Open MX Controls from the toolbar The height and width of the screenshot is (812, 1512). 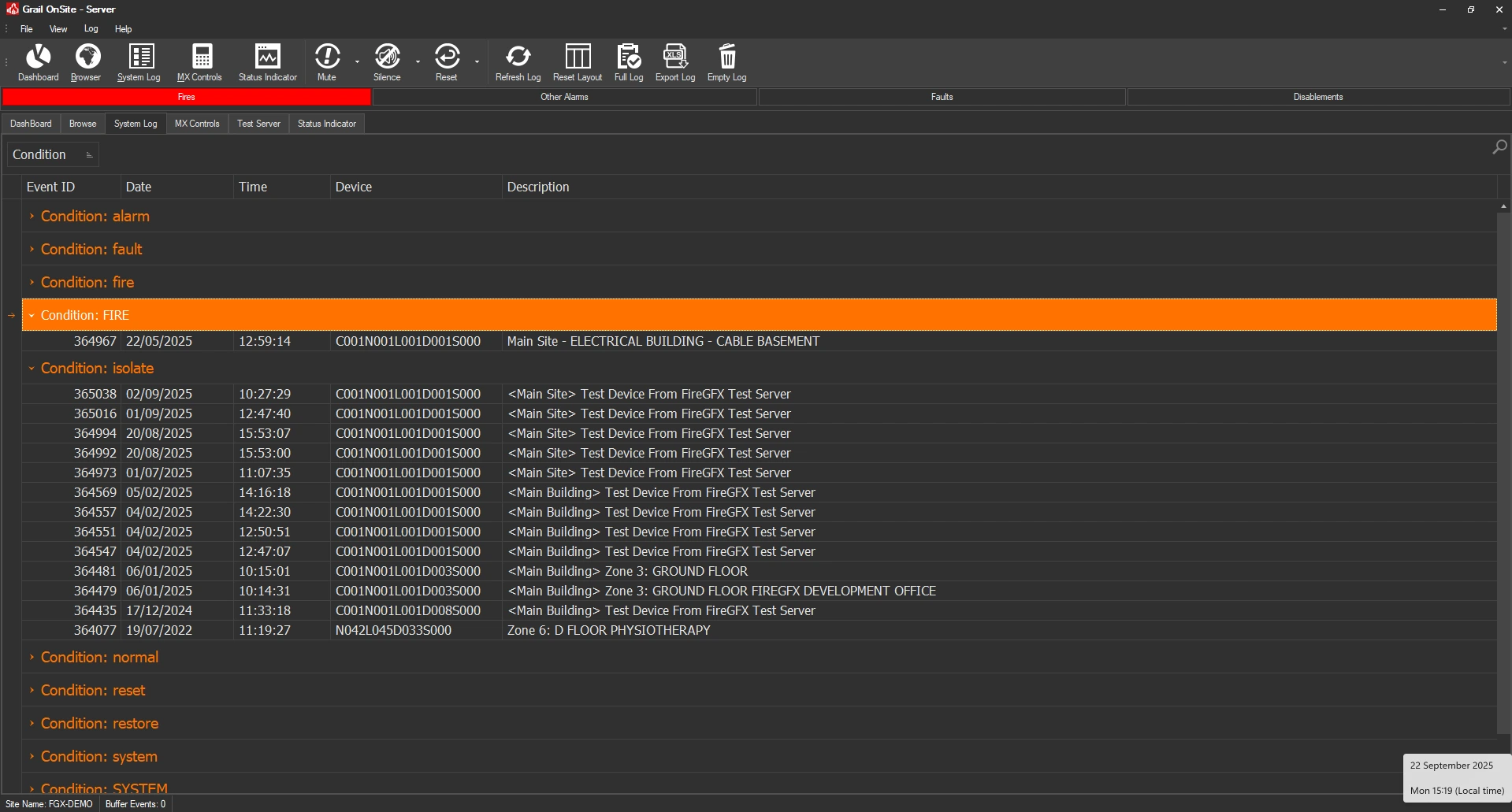(200, 62)
